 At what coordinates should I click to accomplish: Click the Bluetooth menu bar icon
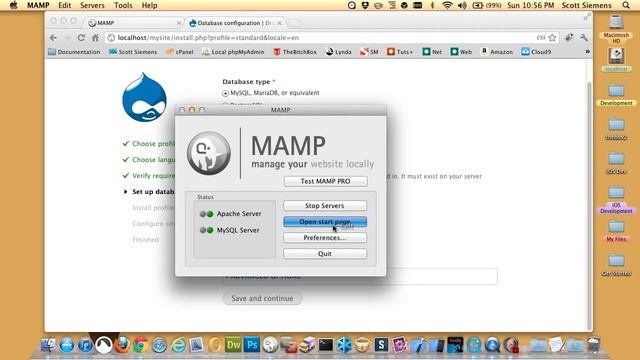click(x=432, y=5)
